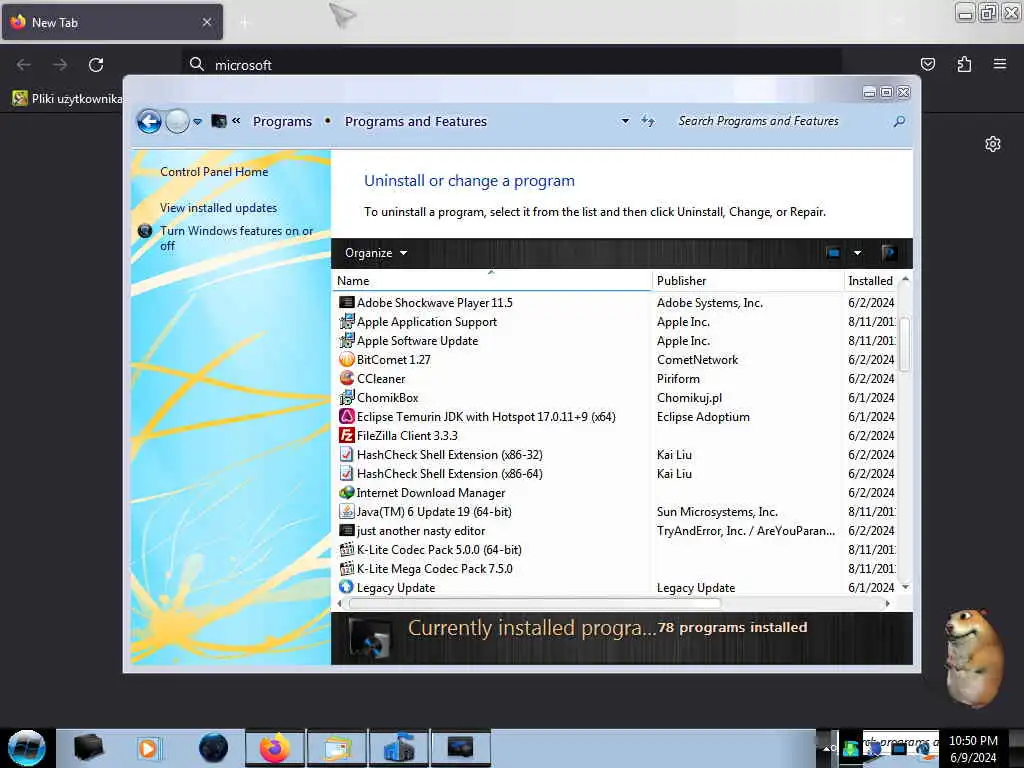Viewport: 1024px width, 768px height.
Task: Click the Java(TM) 6 Update 19 icon
Action: [x=346, y=511]
